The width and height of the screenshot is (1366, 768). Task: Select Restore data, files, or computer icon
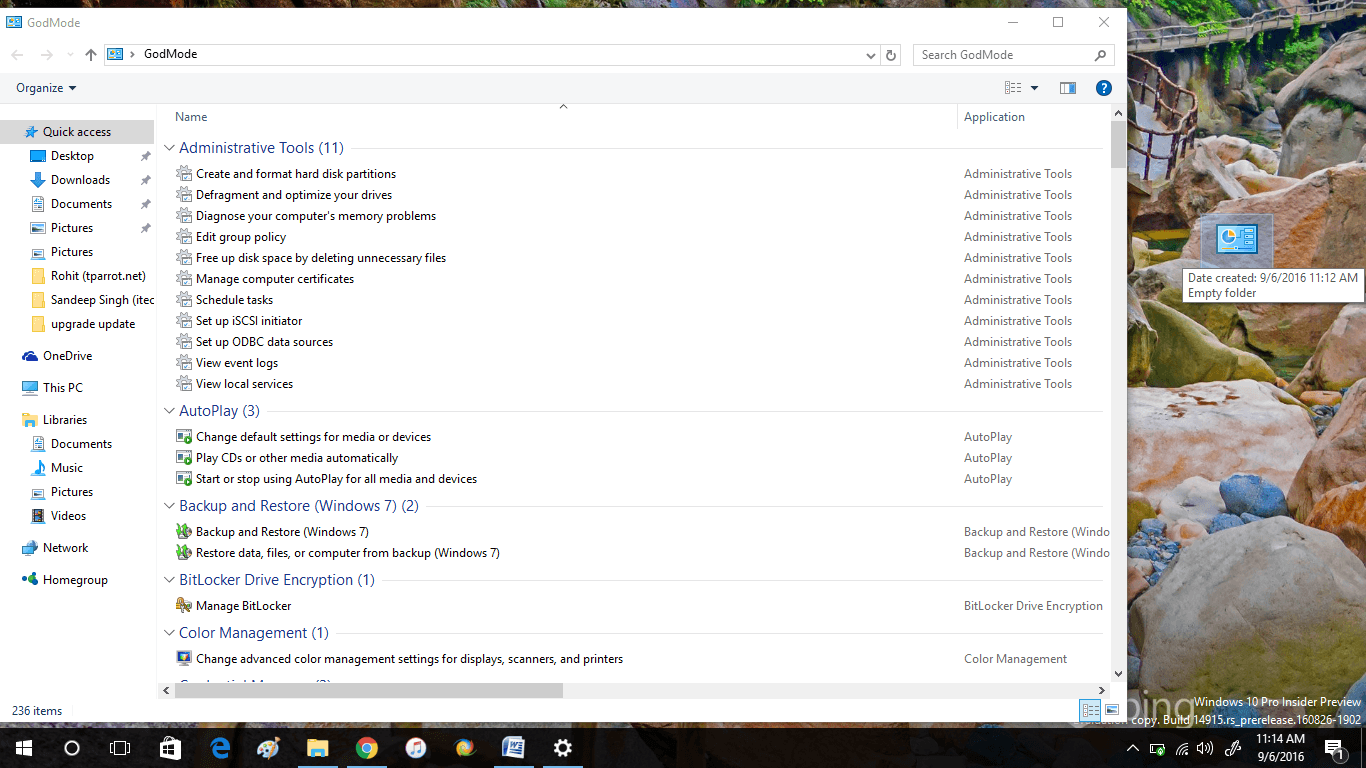(184, 553)
